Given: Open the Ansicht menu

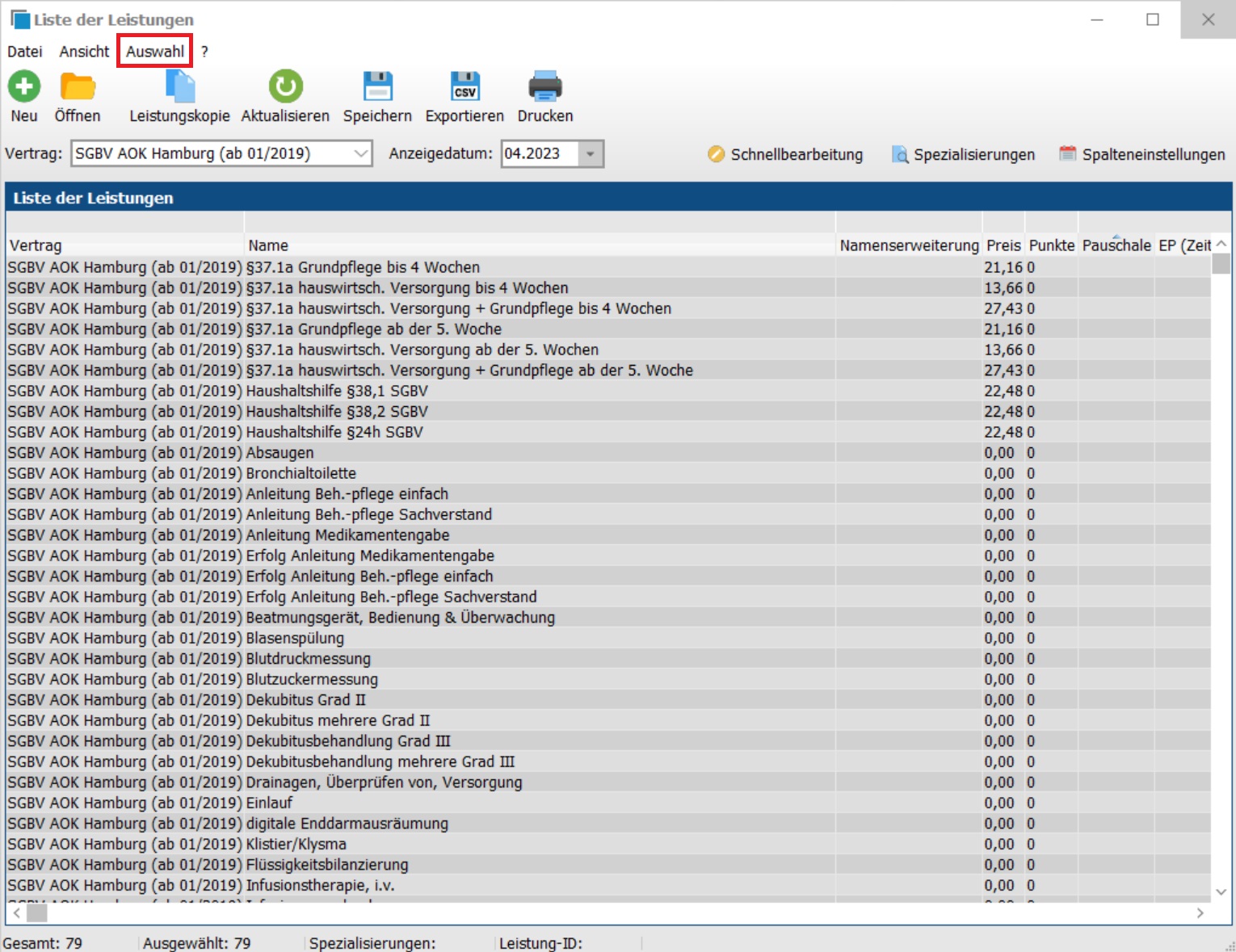Looking at the screenshot, I should [x=84, y=52].
